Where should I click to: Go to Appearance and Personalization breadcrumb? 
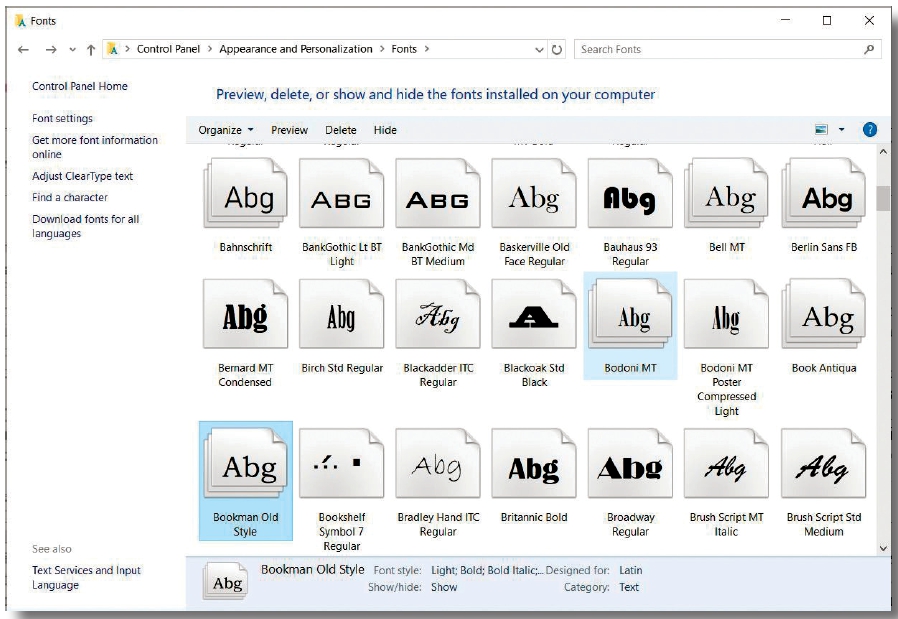click(296, 49)
